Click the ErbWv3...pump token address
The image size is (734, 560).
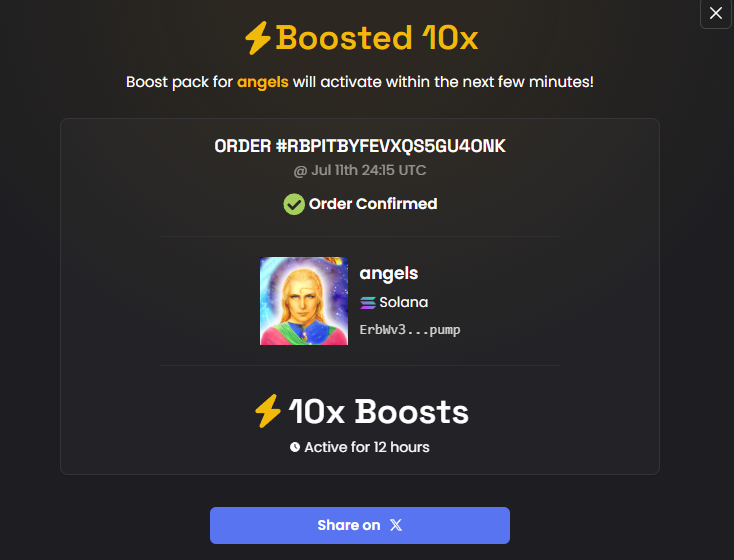pos(410,330)
